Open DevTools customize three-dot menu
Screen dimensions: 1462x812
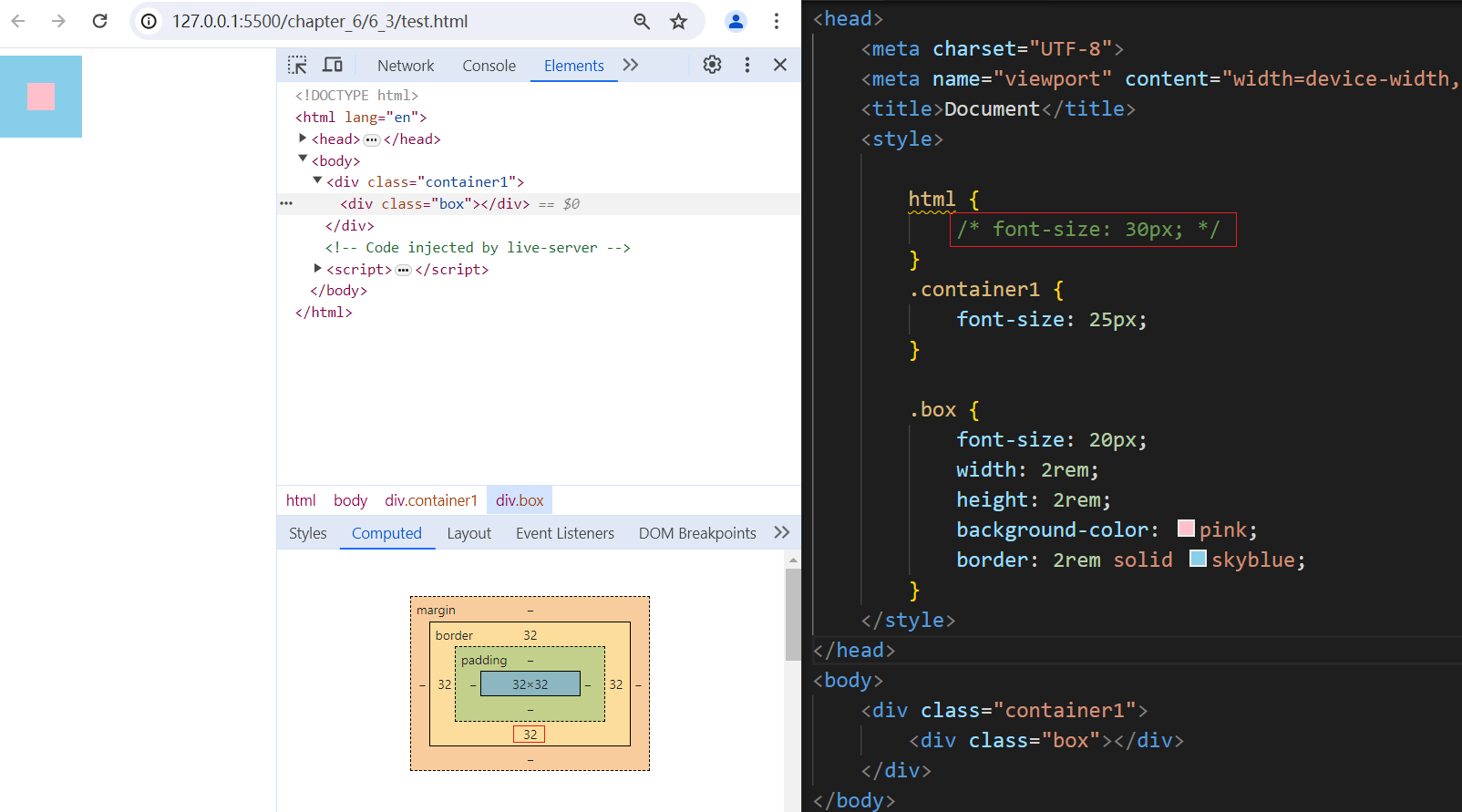(x=747, y=65)
